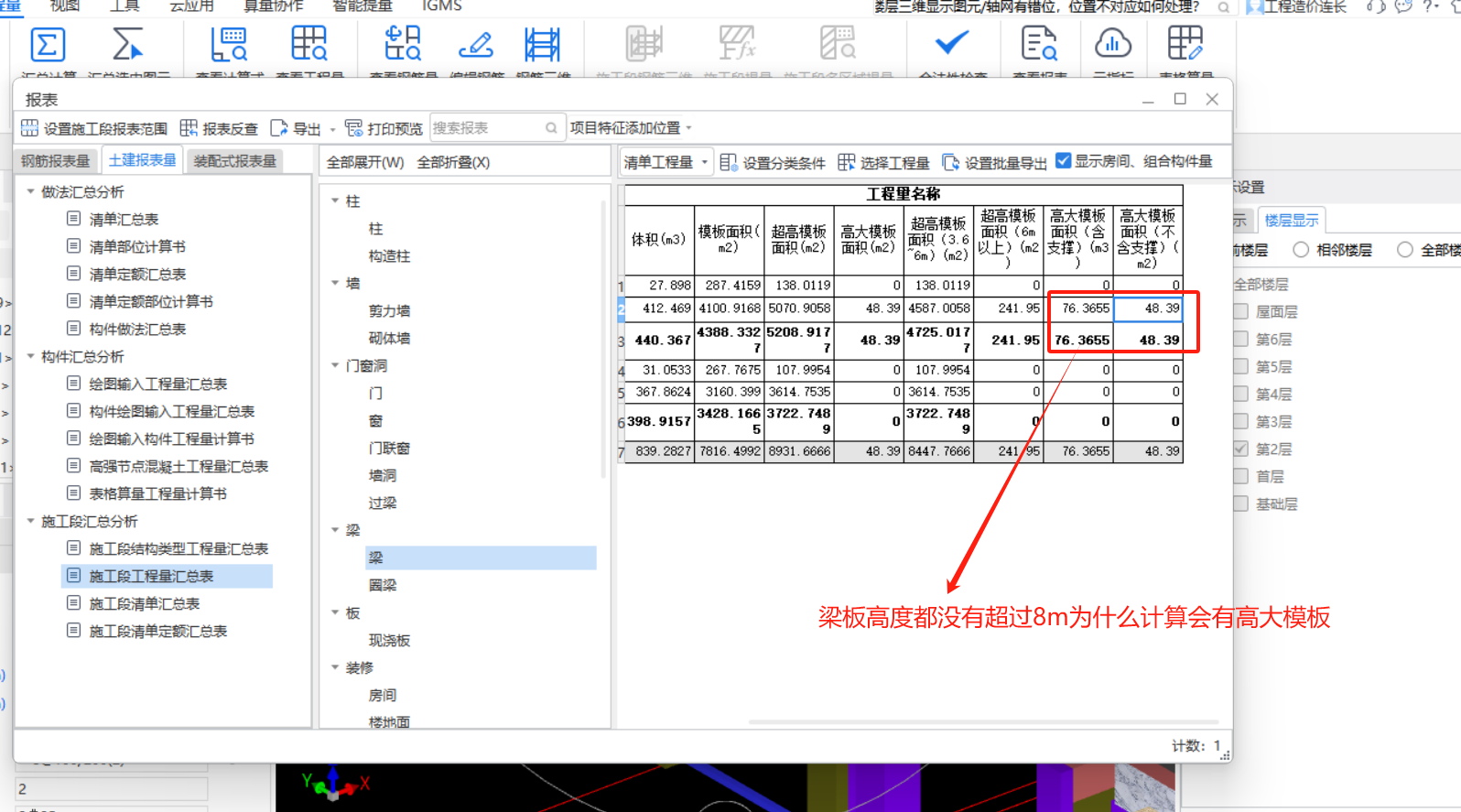Screen dimensions: 1461x812
Task: Collapse the 门窗洞 component group
Action: point(335,365)
